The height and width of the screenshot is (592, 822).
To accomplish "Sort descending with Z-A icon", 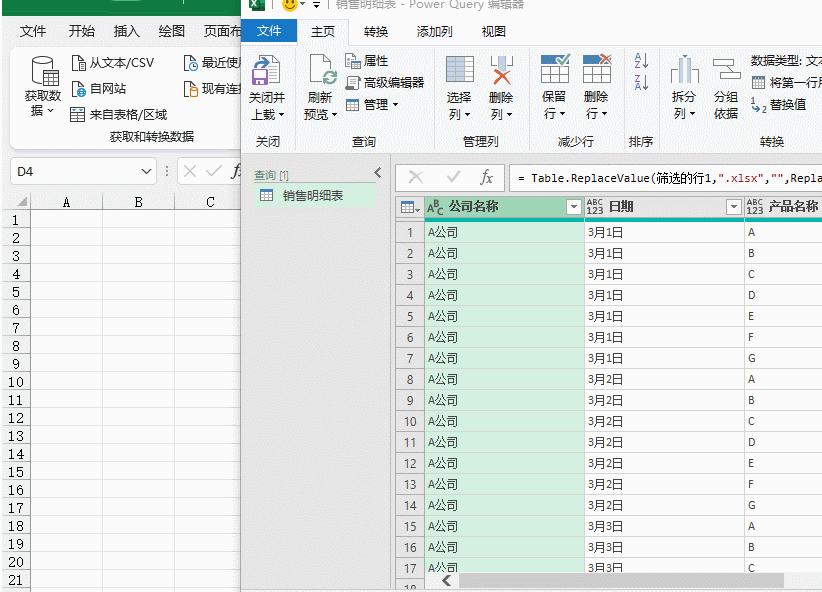I will coord(641,82).
